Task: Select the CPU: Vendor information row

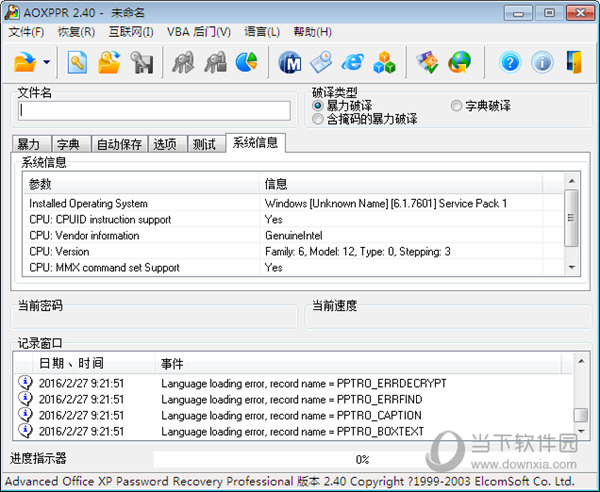Action: click(x=293, y=235)
